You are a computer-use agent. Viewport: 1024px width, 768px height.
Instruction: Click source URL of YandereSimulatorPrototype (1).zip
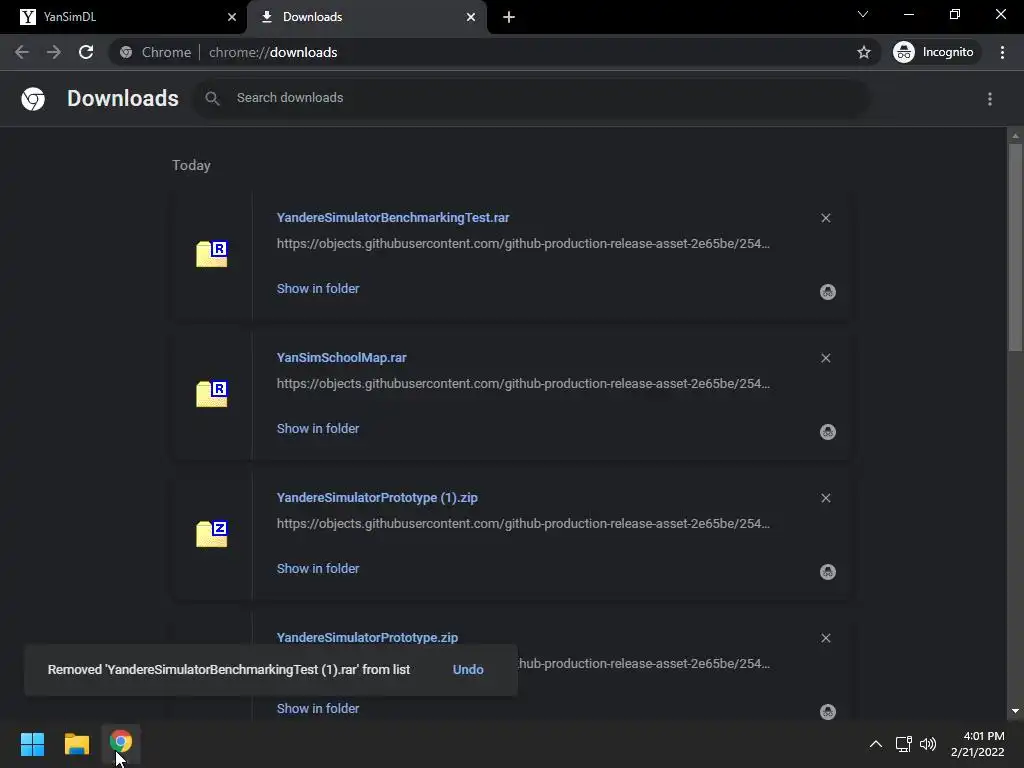coord(523,524)
